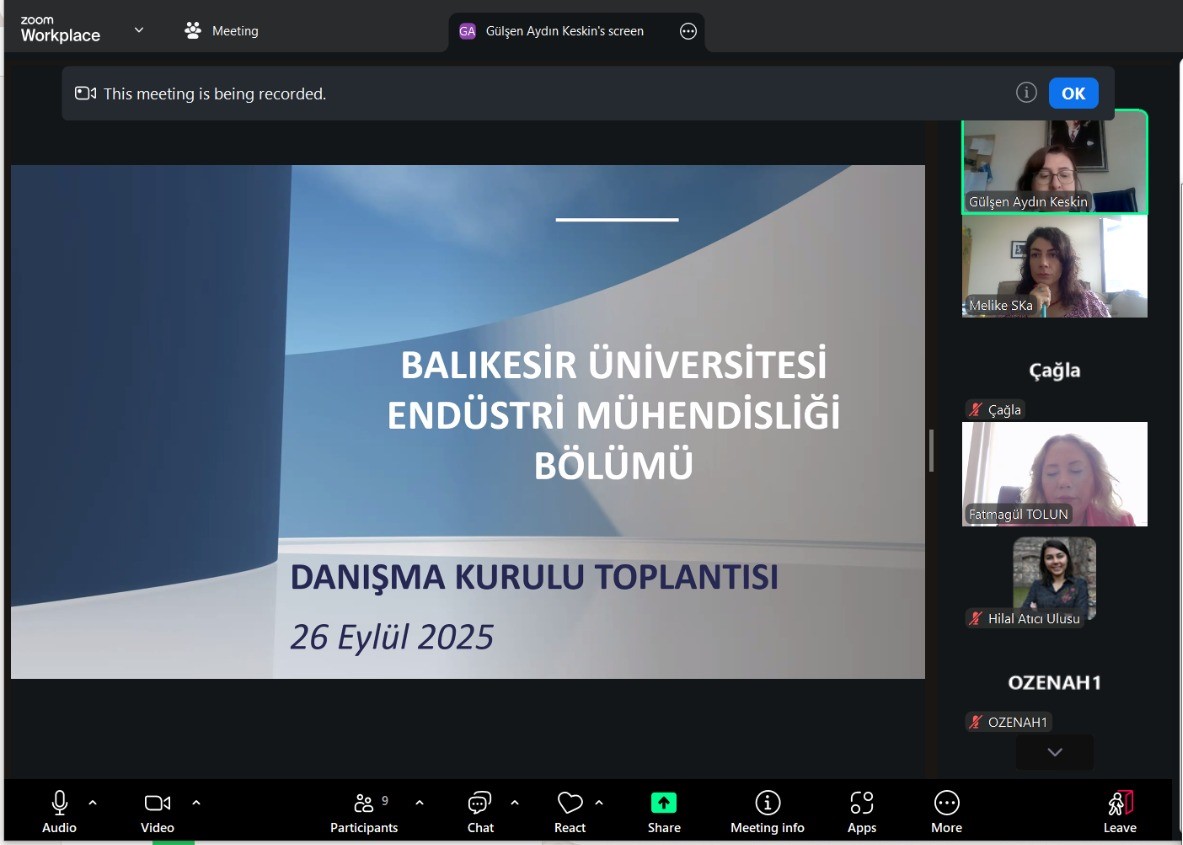This screenshot has width=1183, height=845.
Task: Click 'This meeting is being recorded.' text
Action: [214, 94]
